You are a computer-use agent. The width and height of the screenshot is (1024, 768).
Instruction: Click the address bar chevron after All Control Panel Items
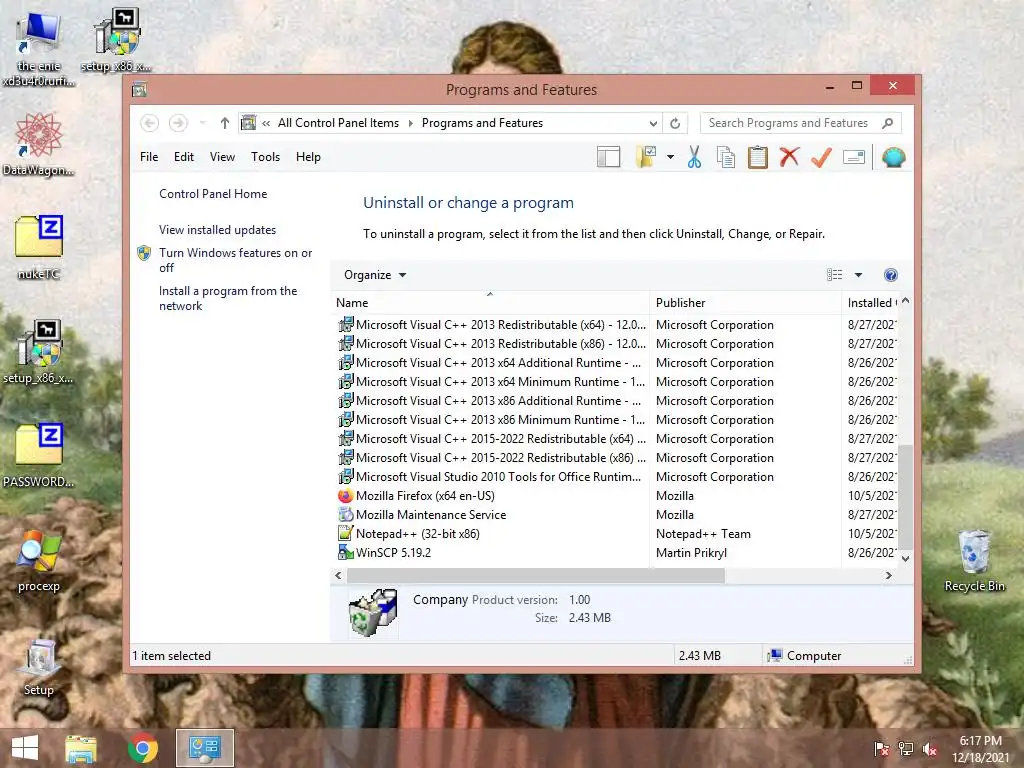click(x=410, y=123)
